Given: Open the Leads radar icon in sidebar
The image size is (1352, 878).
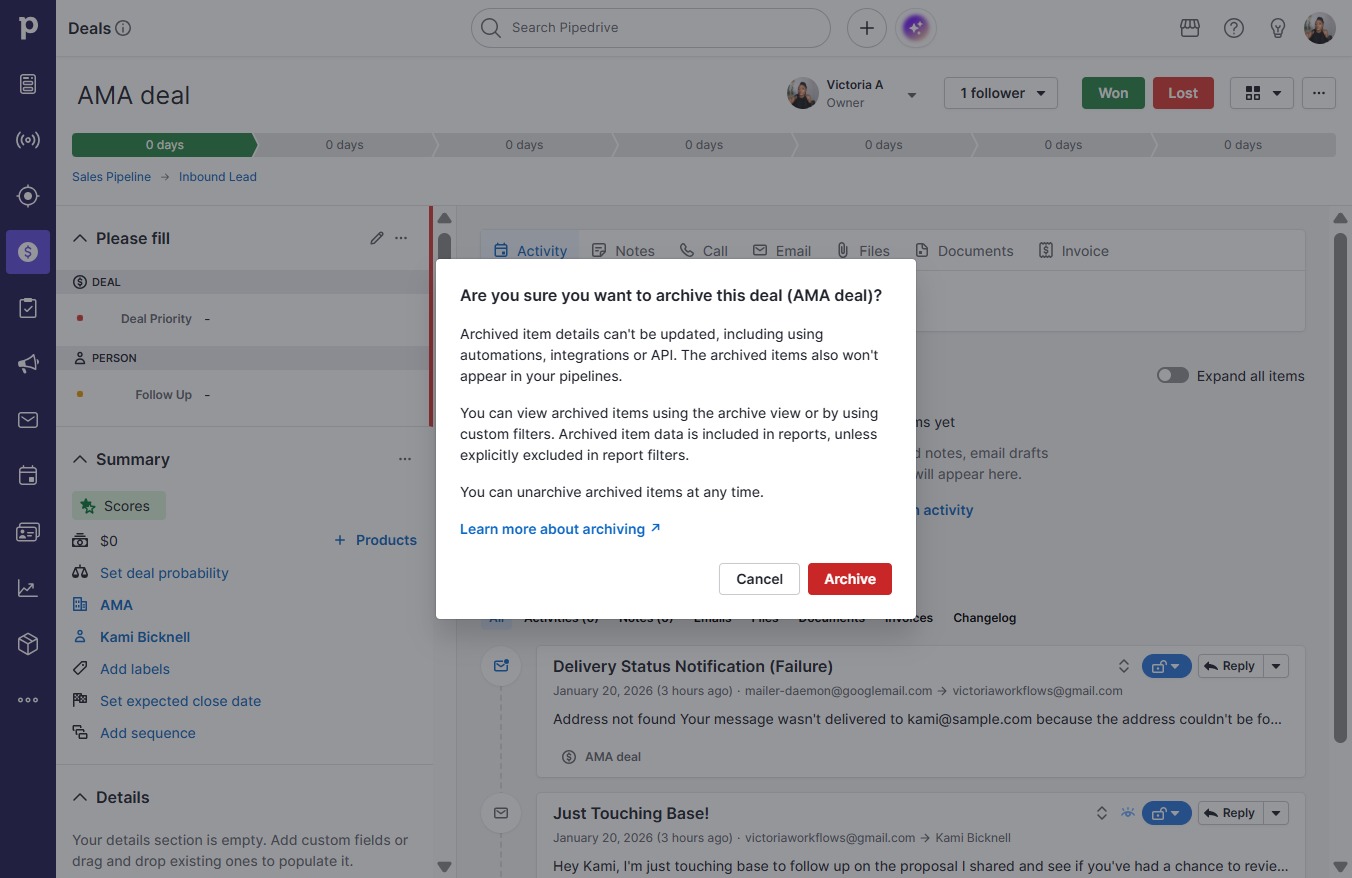Looking at the screenshot, I should click(x=28, y=140).
